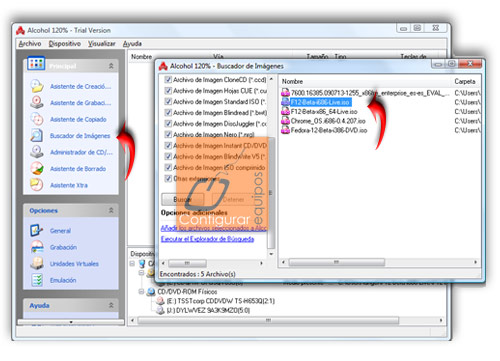Open the Administrador de CD/DVD icon
The height and width of the screenshot is (361, 500).
coord(37,152)
